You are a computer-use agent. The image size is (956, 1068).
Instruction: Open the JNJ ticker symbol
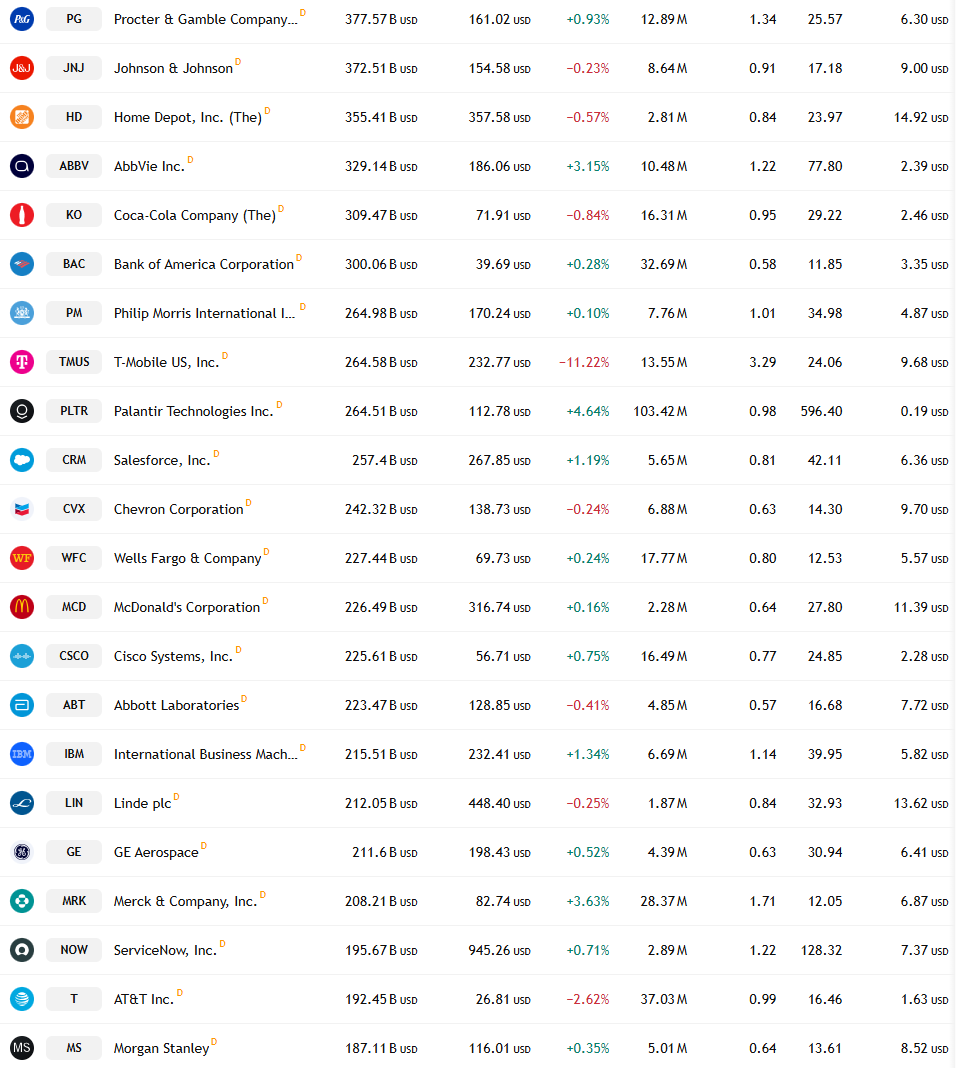(x=74, y=68)
